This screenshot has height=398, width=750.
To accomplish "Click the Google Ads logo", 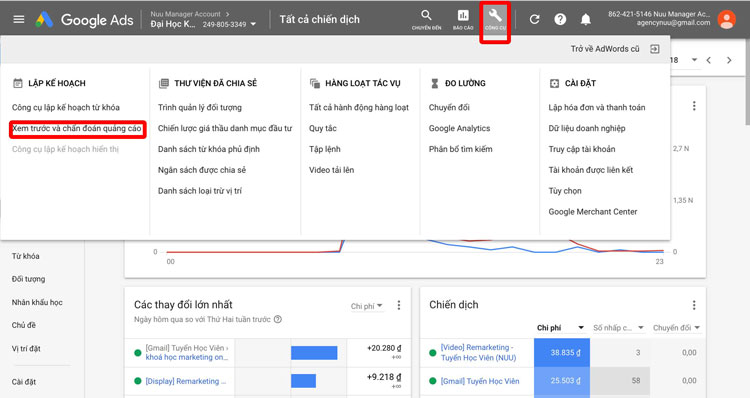I will (x=85, y=20).
